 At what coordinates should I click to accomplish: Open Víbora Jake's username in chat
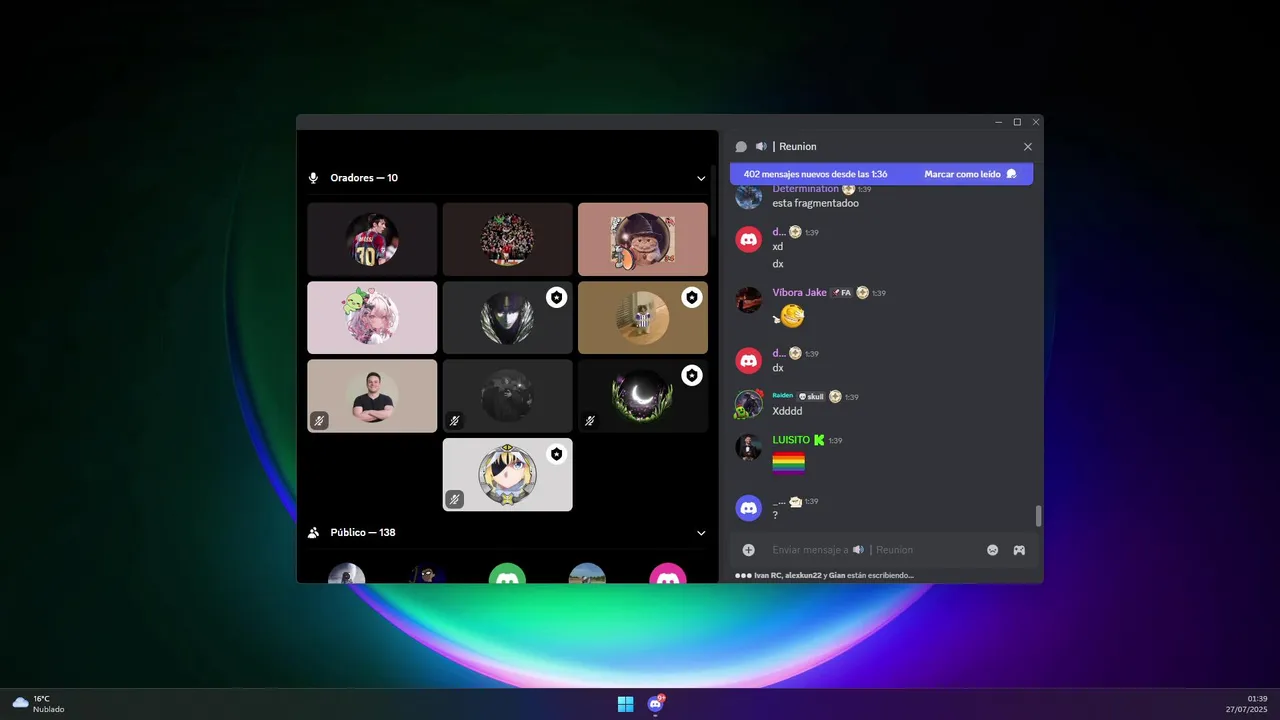tap(800, 293)
